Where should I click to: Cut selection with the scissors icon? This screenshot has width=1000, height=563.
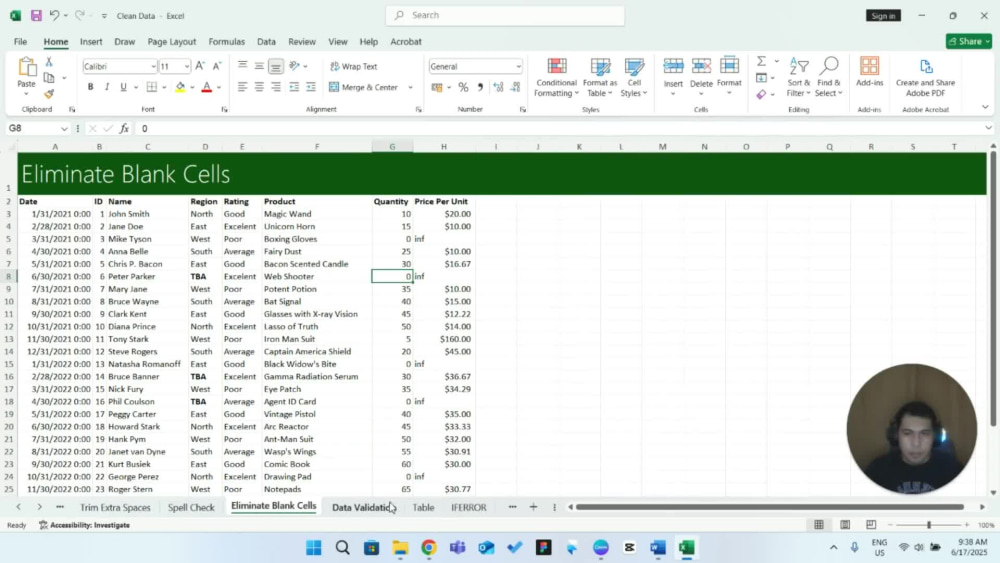coord(49,62)
